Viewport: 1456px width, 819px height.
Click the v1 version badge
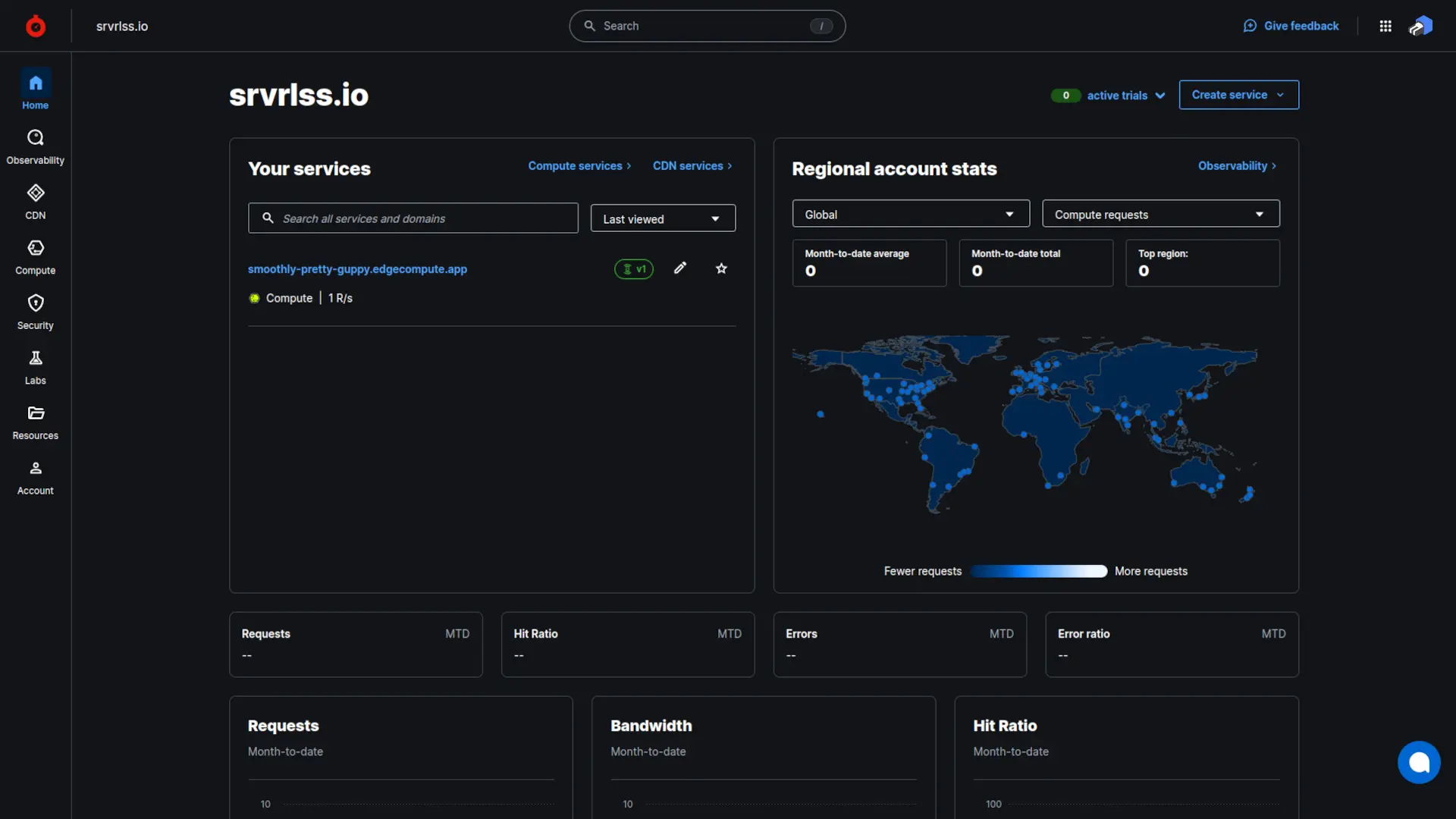point(634,269)
